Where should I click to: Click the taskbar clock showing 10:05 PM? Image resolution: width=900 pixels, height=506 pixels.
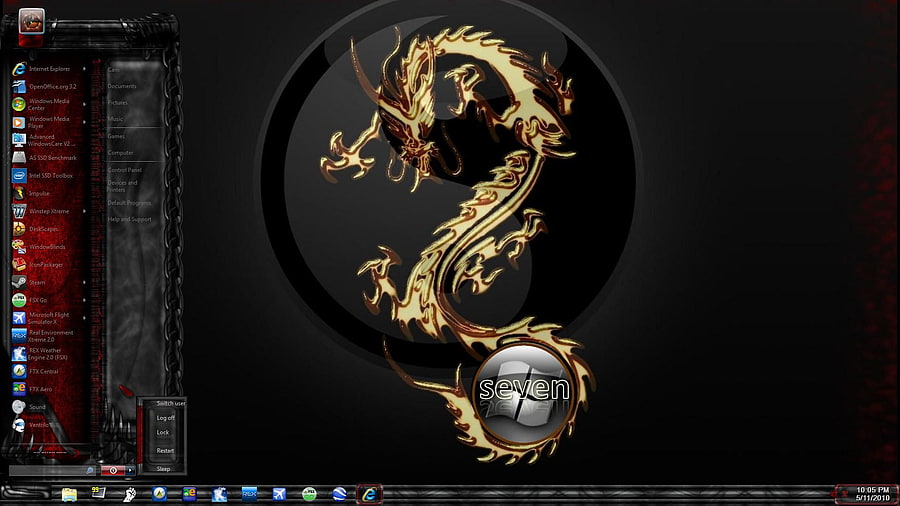click(872, 494)
